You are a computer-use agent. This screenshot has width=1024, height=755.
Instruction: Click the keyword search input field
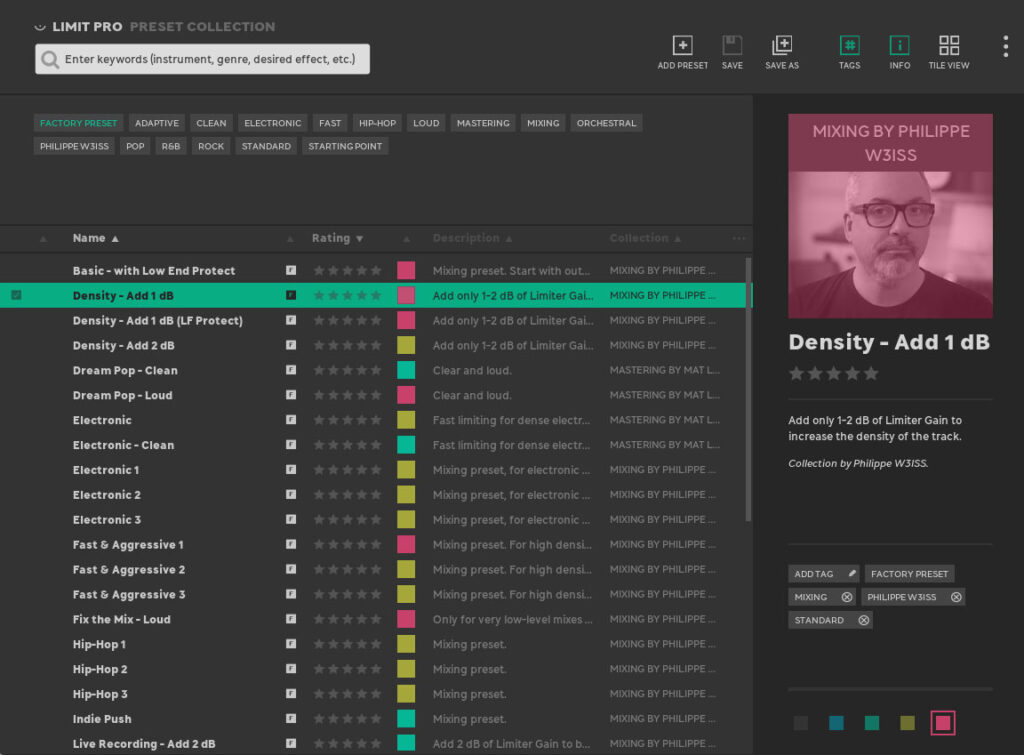202,59
